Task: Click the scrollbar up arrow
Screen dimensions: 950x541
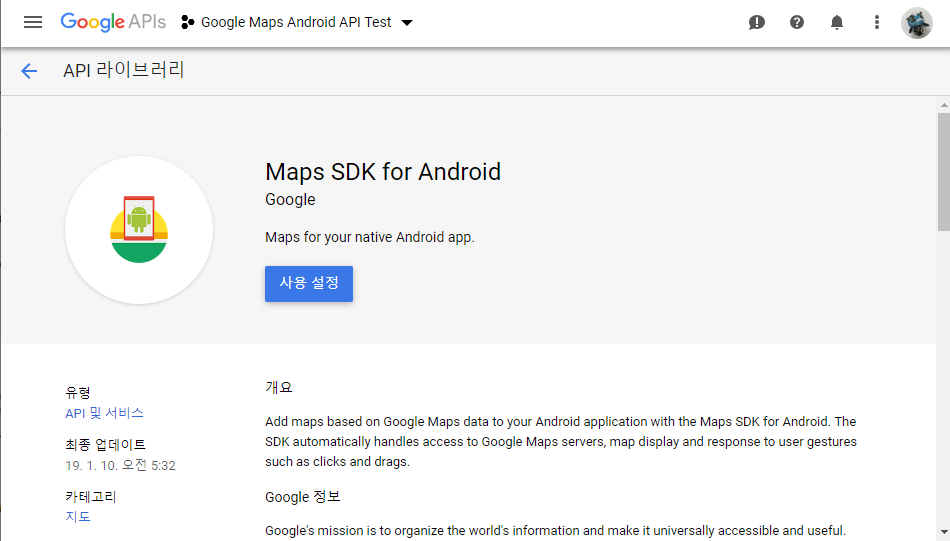Action: point(944,105)
